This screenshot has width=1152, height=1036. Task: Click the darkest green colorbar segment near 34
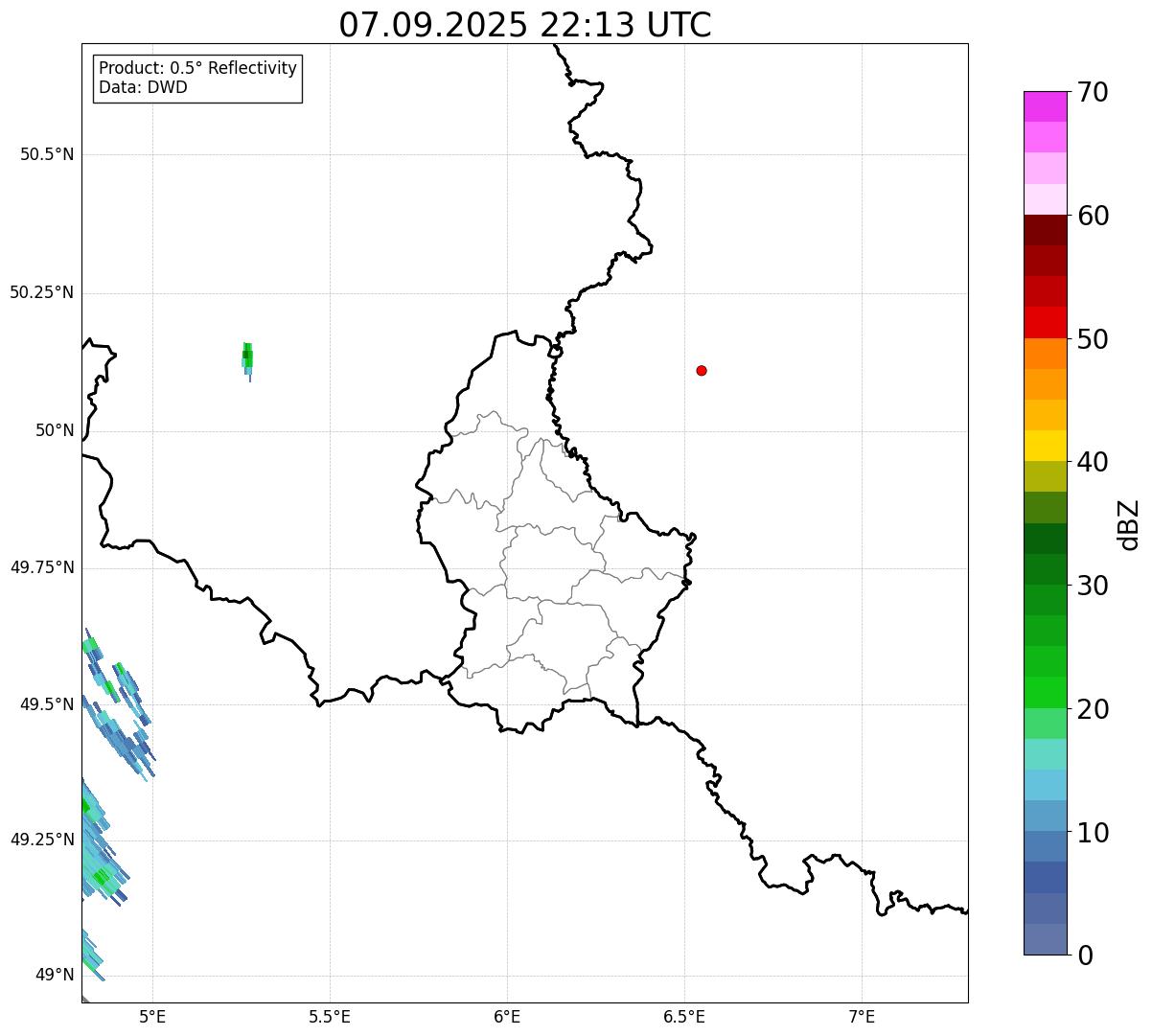coord(1045,539)
